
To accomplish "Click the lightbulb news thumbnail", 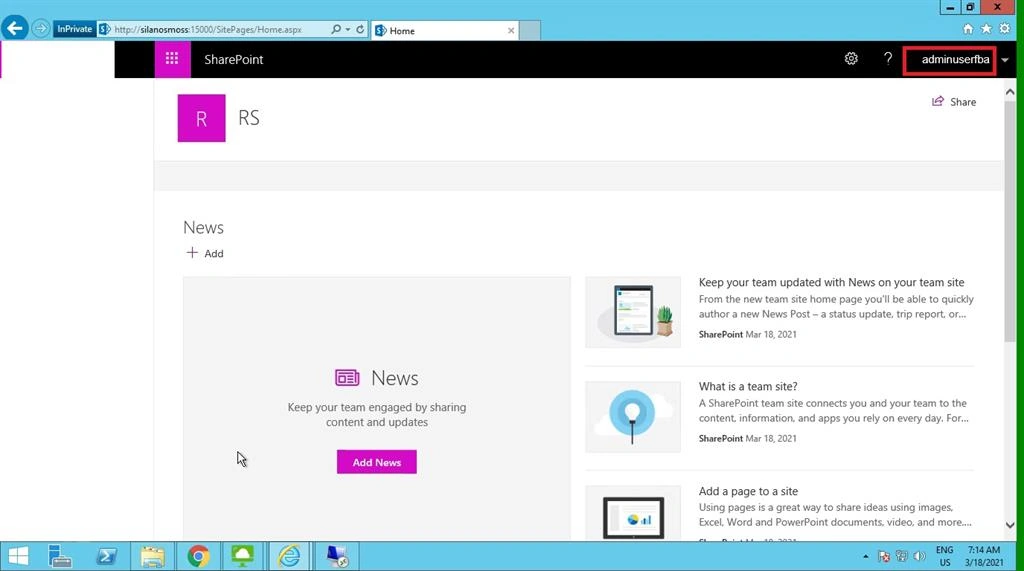I will [633, 417].
